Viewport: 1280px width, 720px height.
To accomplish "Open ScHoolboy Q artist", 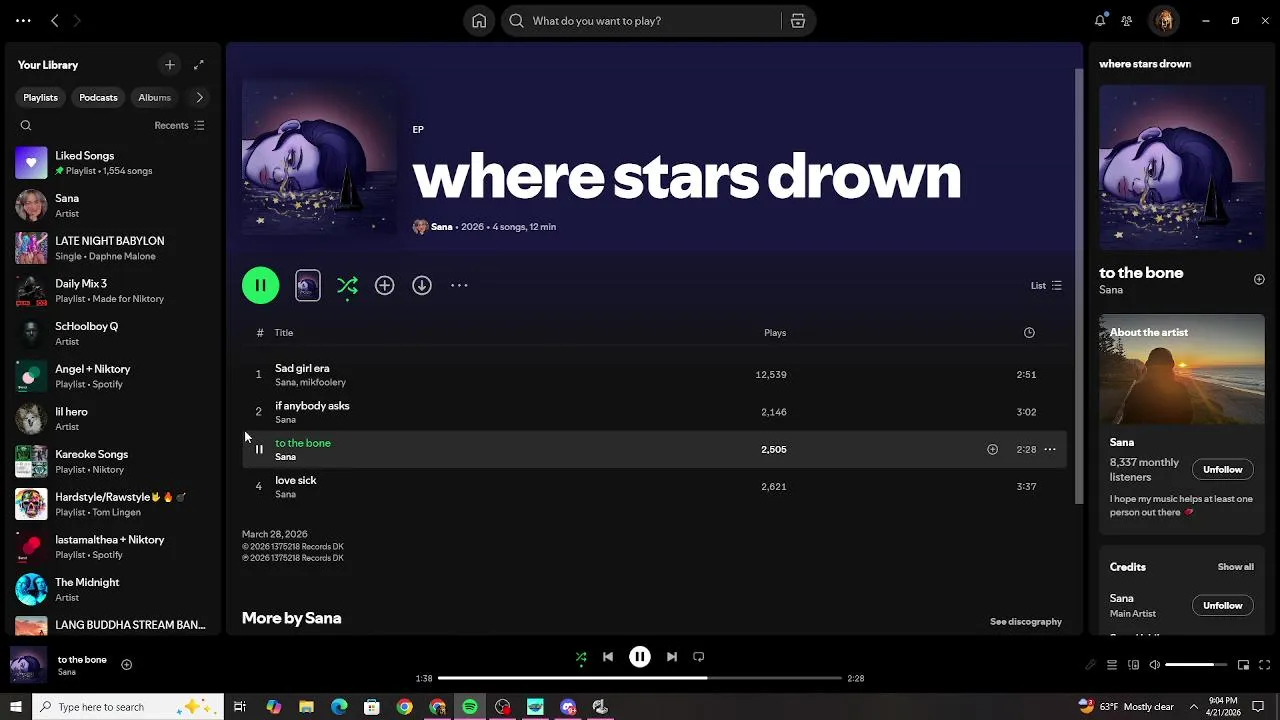I will coord(112,333).
